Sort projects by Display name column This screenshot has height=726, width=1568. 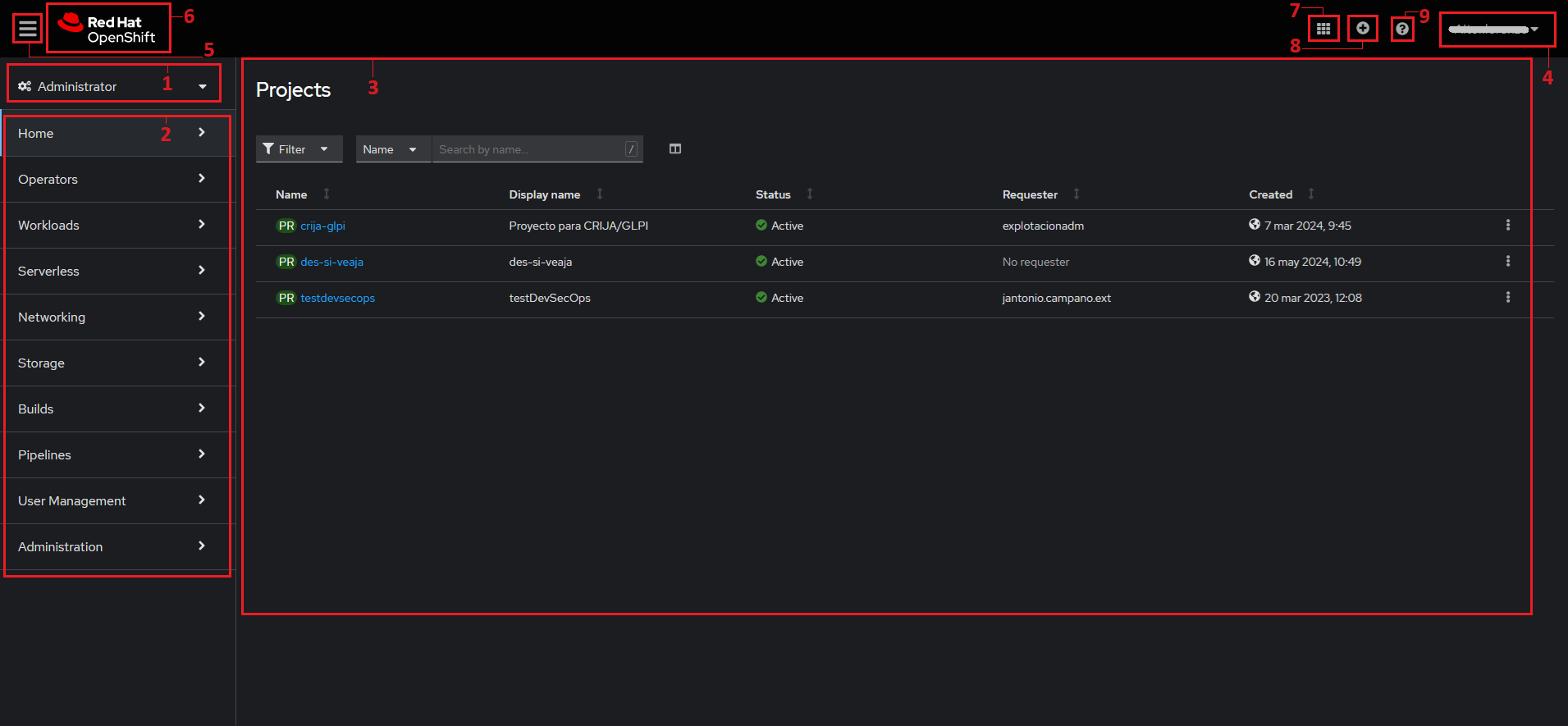[x=556, y=194]
